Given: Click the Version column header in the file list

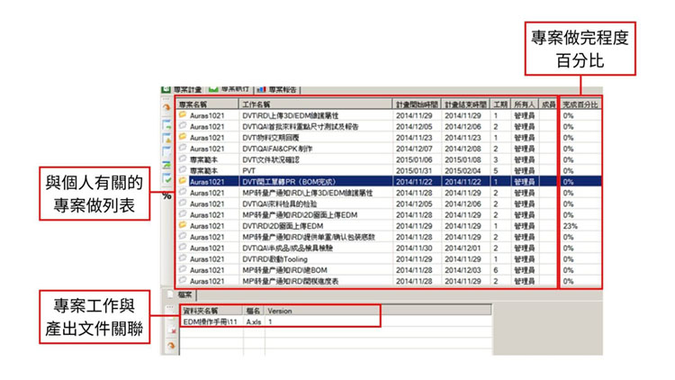Looking at the screenshot, I should 280,311.
